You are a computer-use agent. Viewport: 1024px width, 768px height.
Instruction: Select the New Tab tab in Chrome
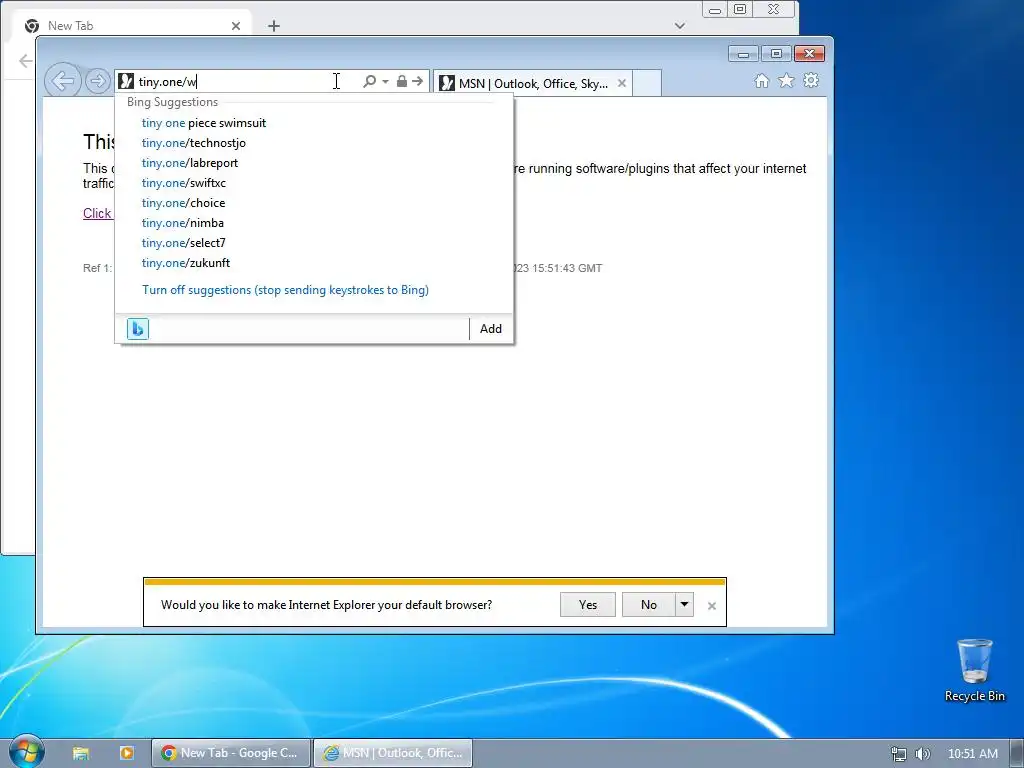[x=131, y=25]
